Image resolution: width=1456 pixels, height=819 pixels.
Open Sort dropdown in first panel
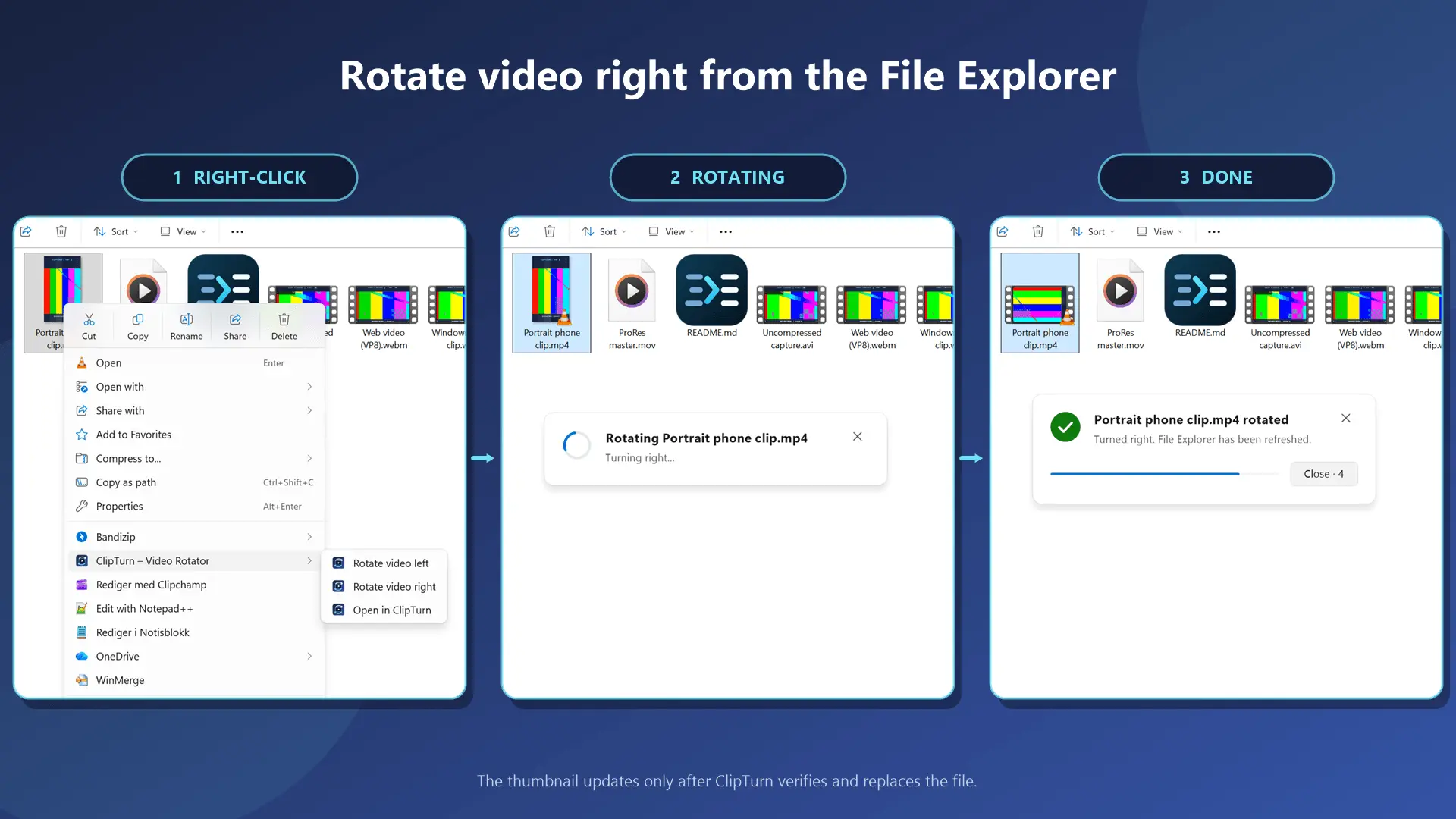pyautogui.click(x=116, y=231)
